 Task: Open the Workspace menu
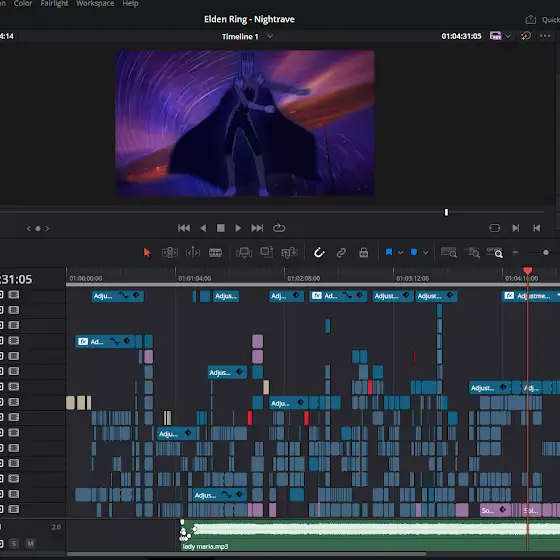click(x=95, y=4)
